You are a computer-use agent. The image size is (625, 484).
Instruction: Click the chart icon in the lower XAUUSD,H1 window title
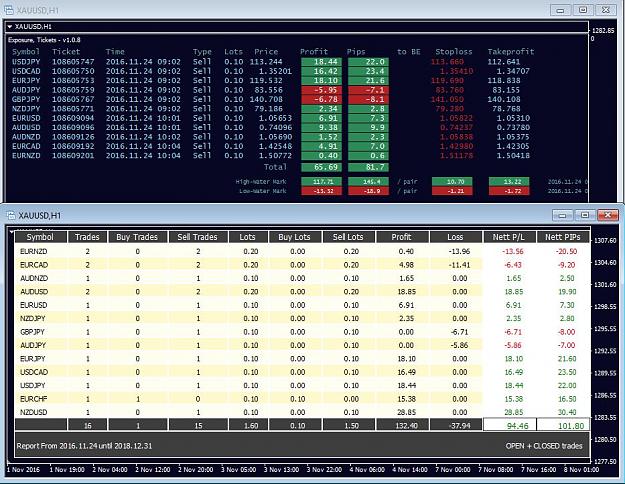(11, 215)
